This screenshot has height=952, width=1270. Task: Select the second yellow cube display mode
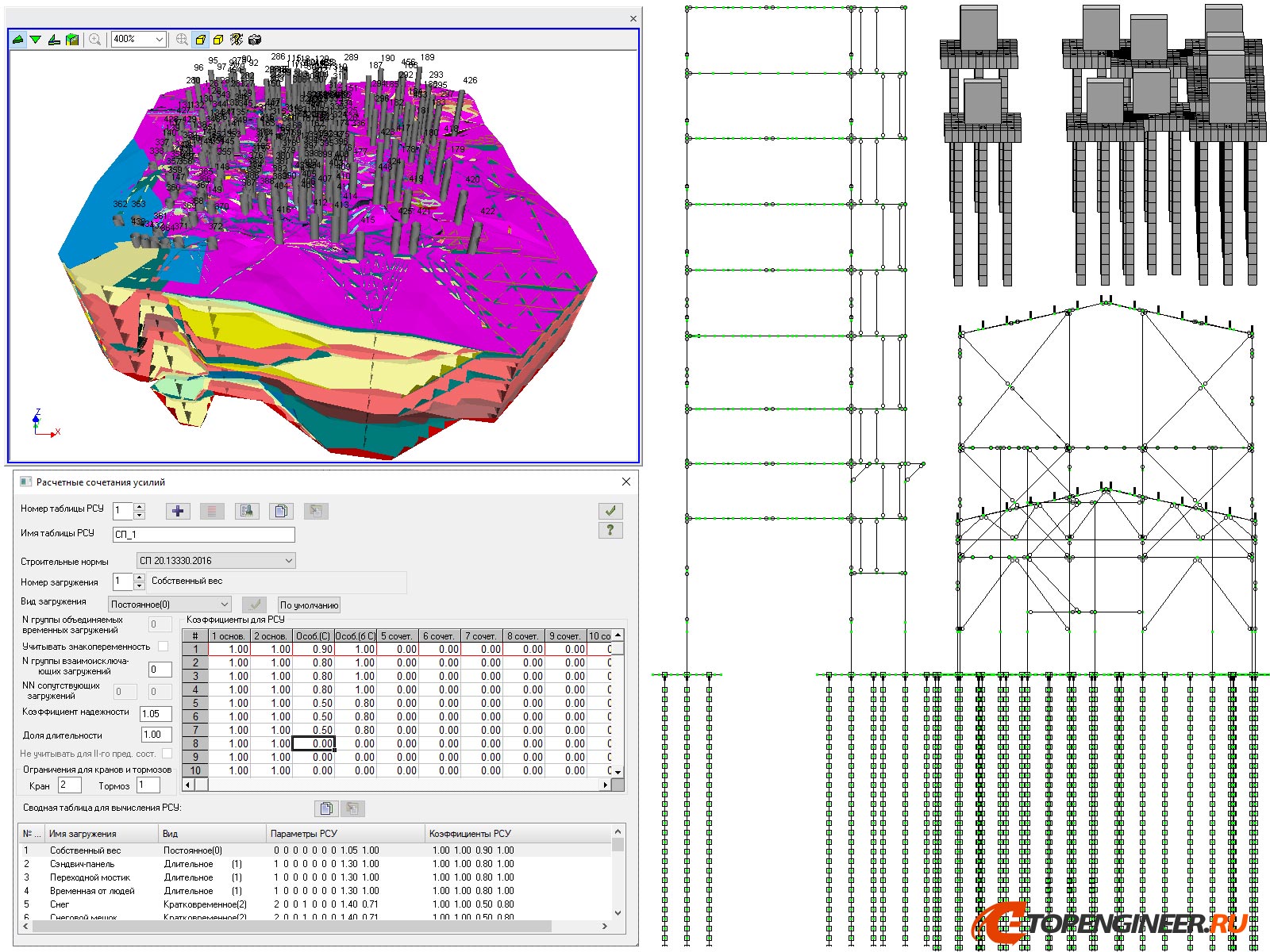218,38
